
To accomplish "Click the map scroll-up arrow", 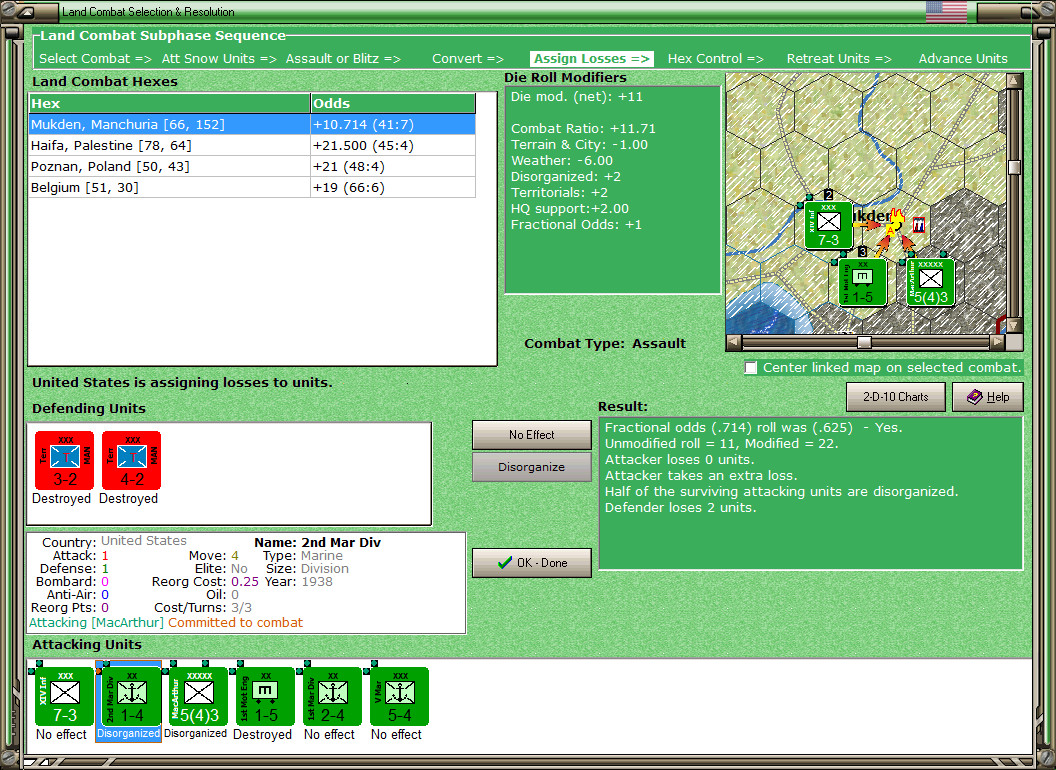I will coord(1014,81).
